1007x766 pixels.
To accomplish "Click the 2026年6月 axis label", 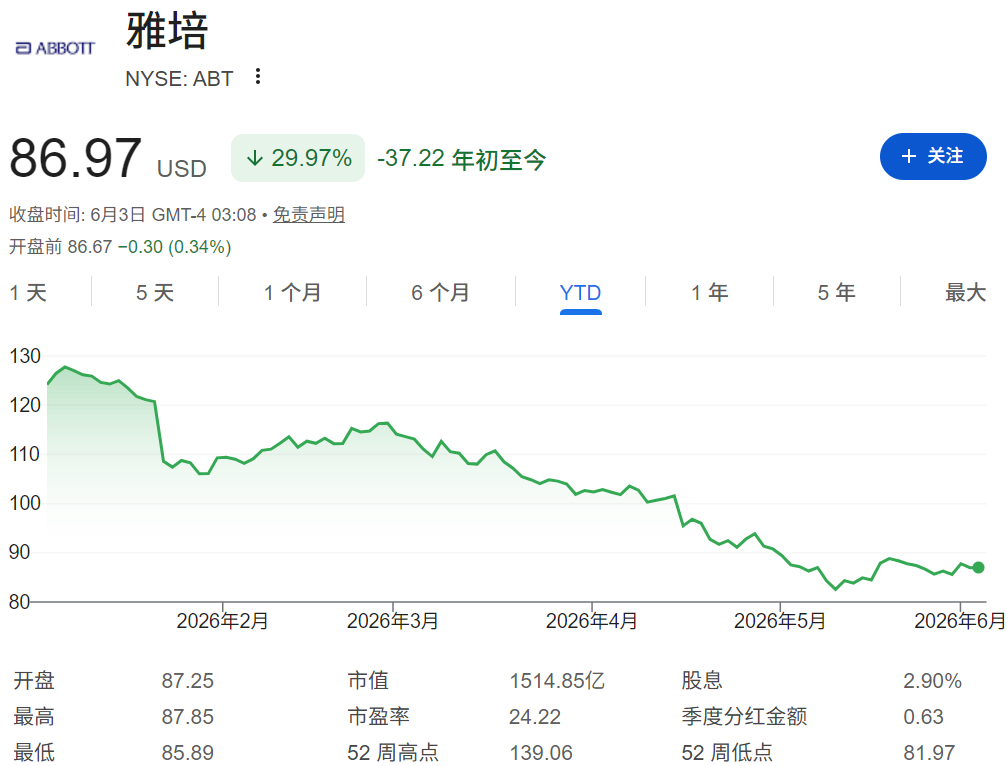I will click(x=959, y=621).
